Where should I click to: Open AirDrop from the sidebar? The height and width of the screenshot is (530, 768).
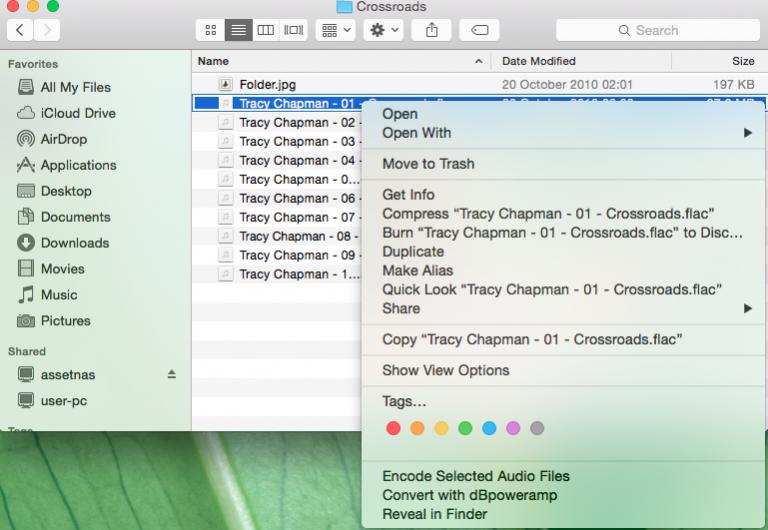[63, 139]
